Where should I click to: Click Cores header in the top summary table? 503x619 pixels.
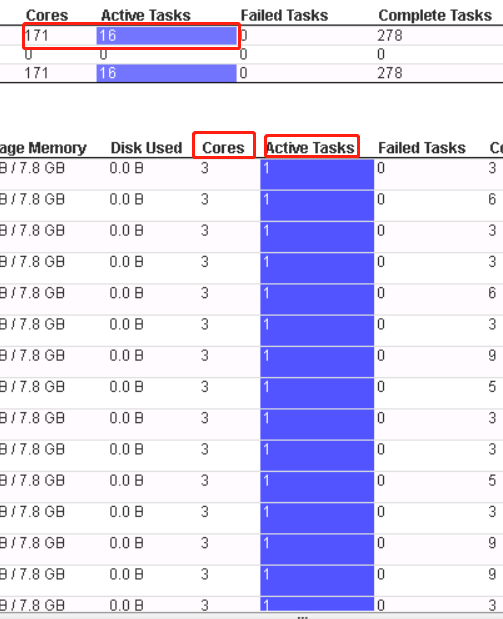pyautogui.click(x=47, y=16)
